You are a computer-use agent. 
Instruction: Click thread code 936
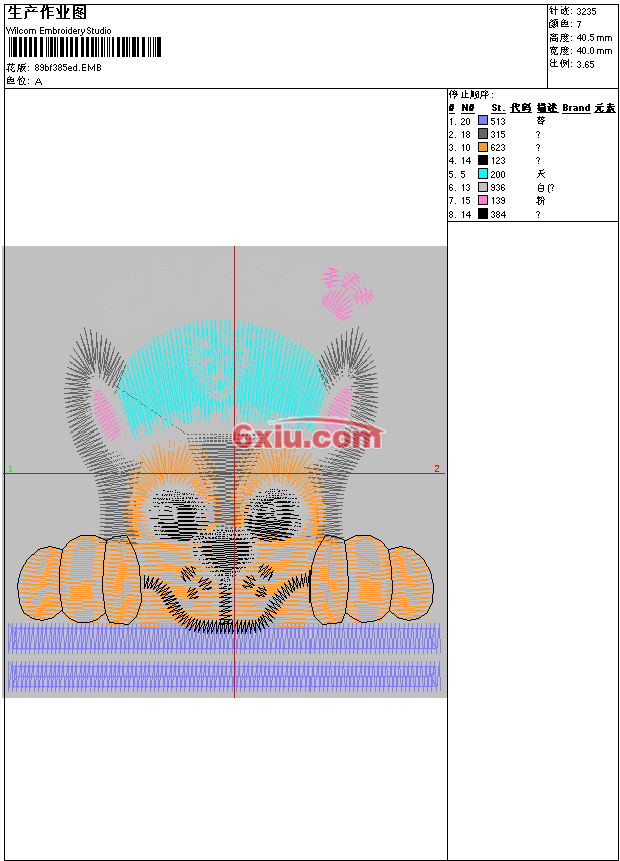click(x=498, y=188)
